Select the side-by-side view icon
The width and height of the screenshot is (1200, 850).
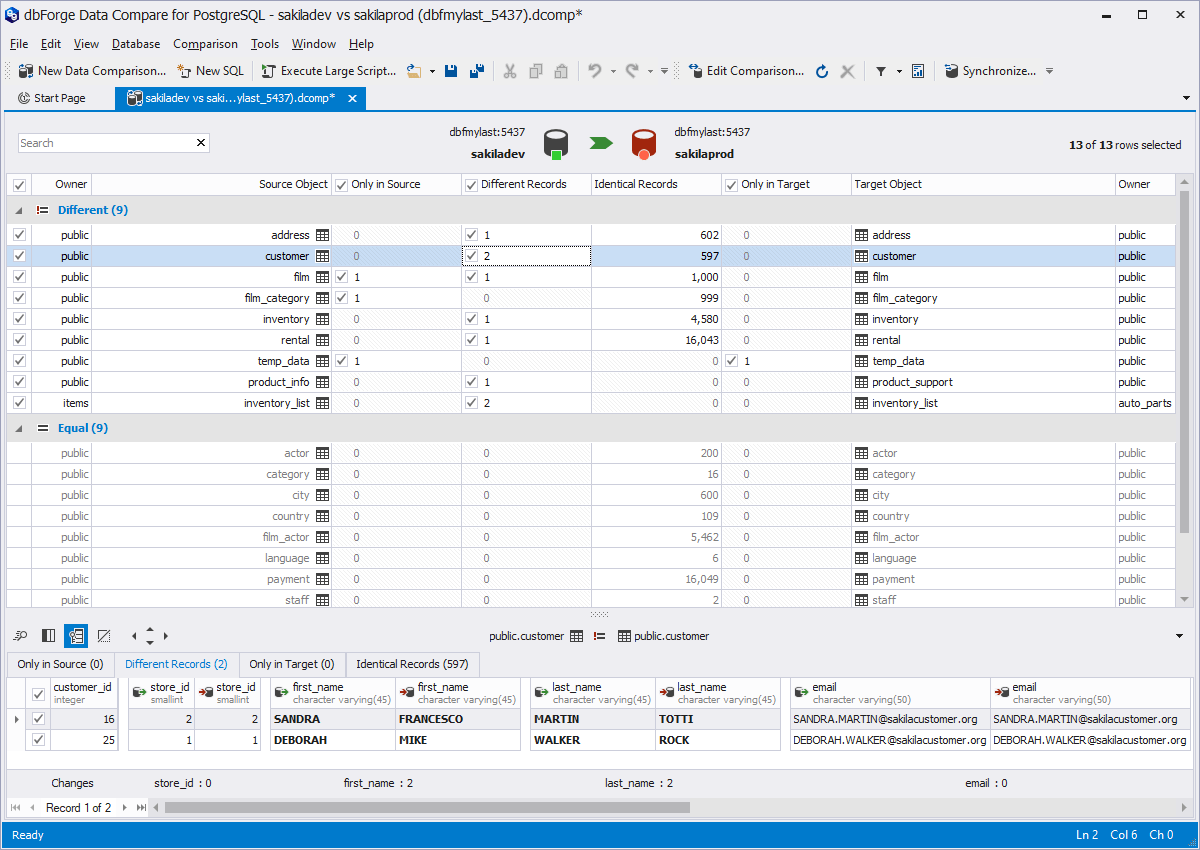point(48,635)
